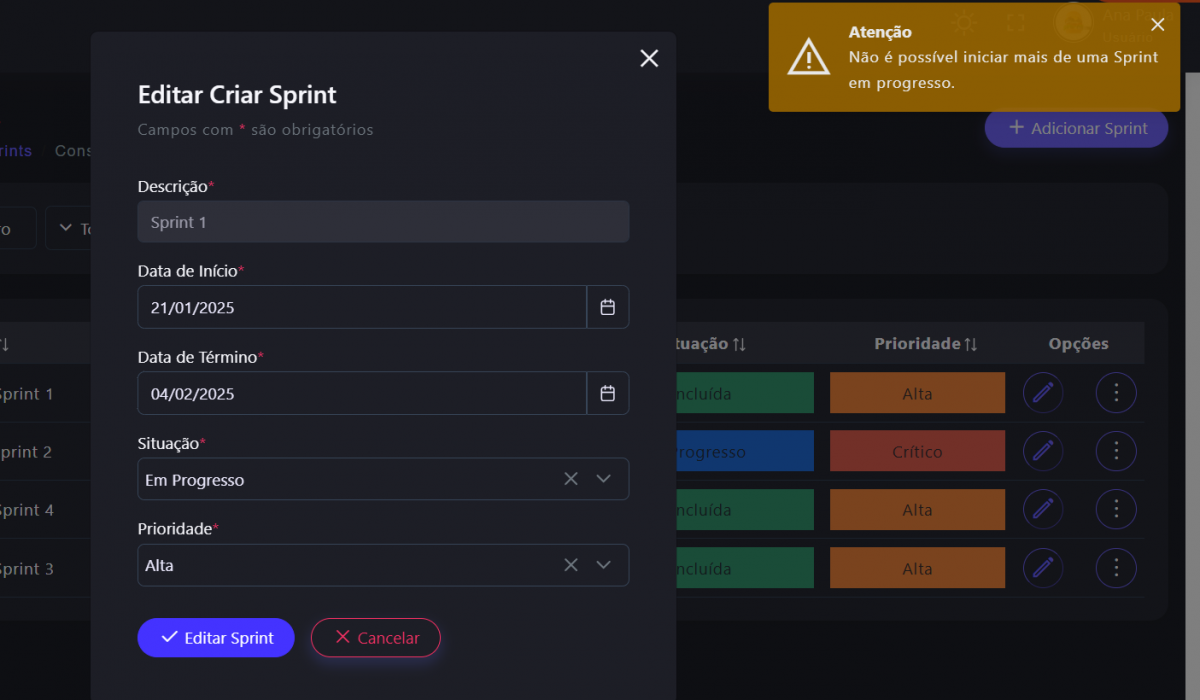
Task: Clear the Situação selection
Action: point(571,479)
